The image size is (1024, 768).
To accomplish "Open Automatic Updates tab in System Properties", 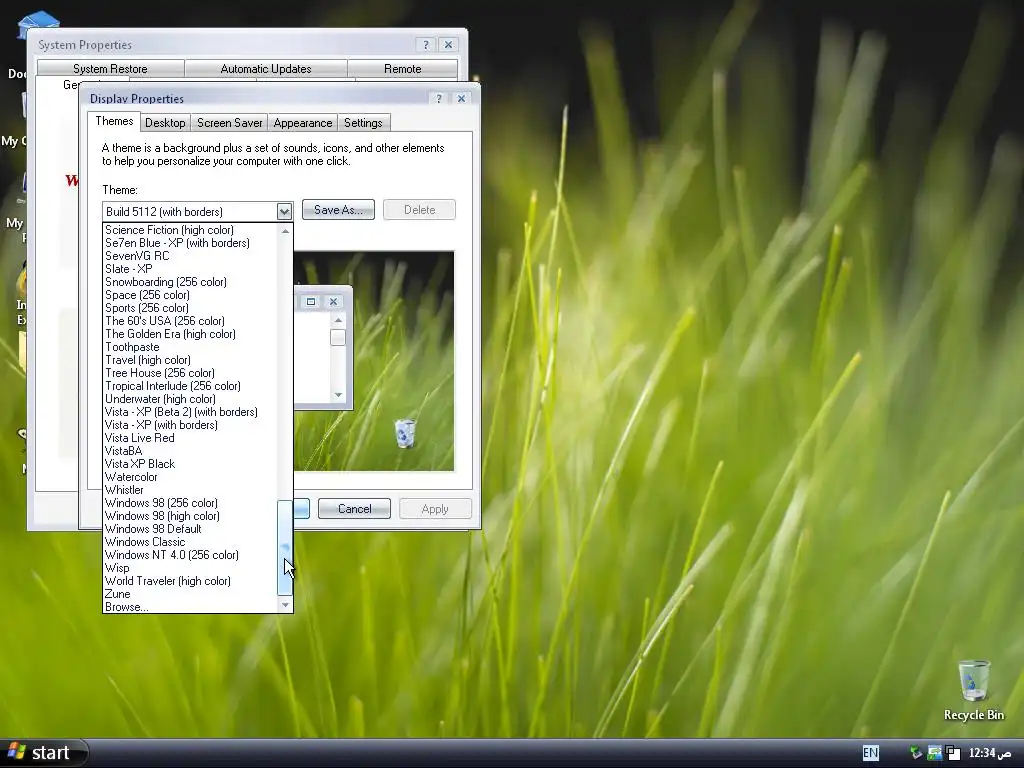I will pyautogui.click(x=266, y=69).
